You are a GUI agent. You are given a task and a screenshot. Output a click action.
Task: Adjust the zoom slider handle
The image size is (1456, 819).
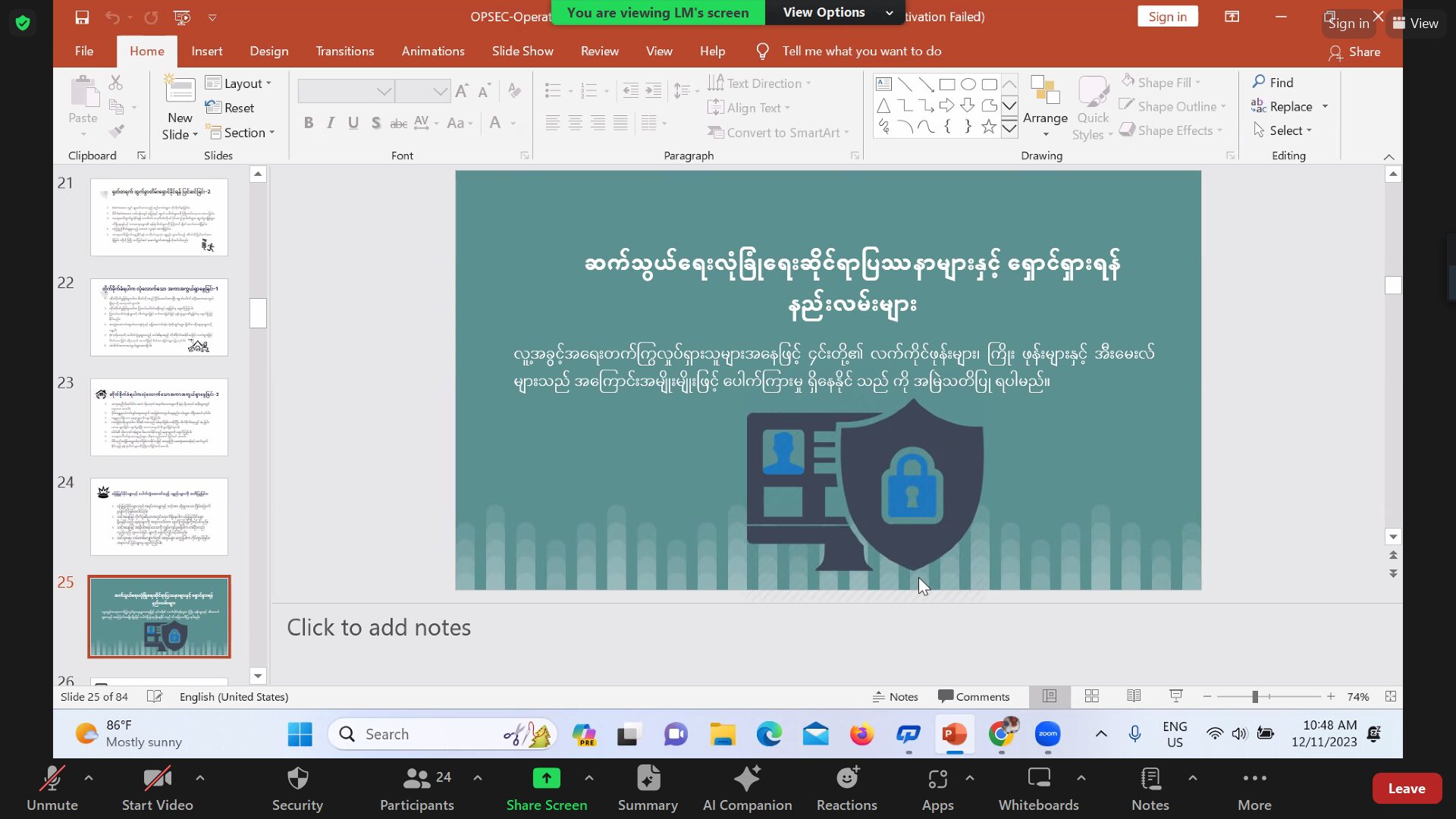click(1255, 696)
